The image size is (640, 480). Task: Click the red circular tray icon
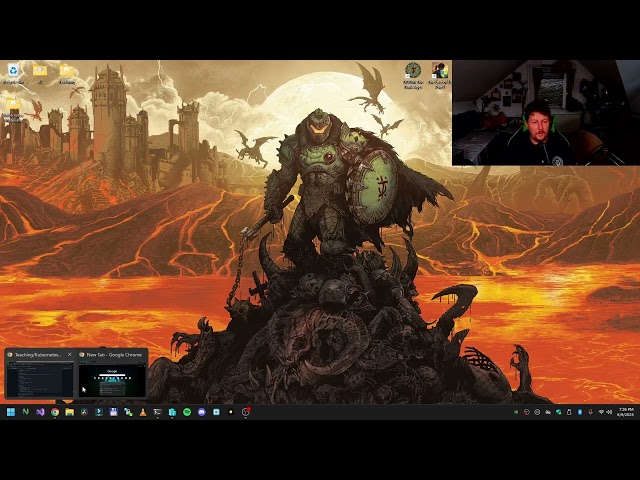[x=527, y=412]
